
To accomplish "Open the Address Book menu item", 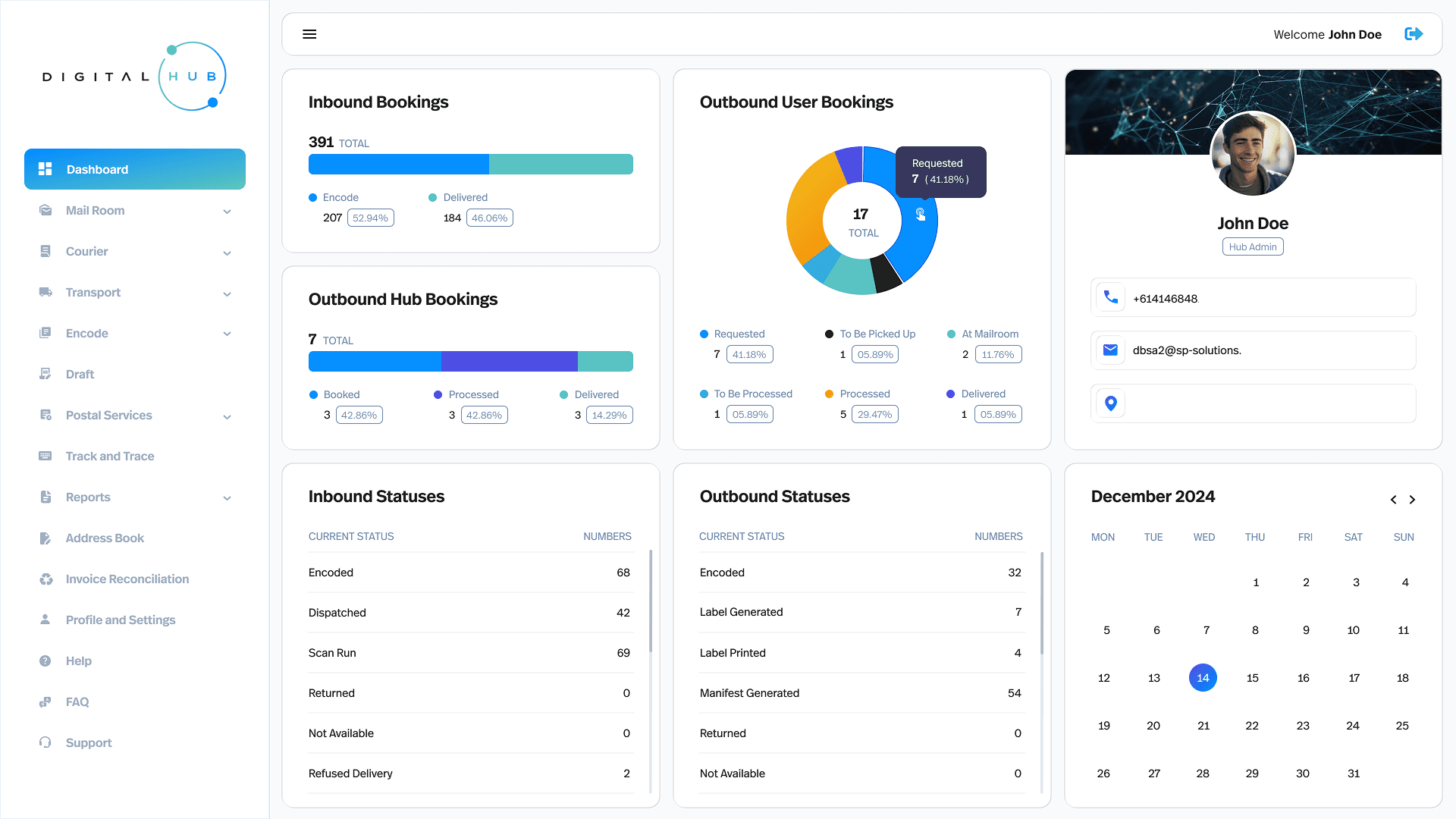I will point(105,538).
